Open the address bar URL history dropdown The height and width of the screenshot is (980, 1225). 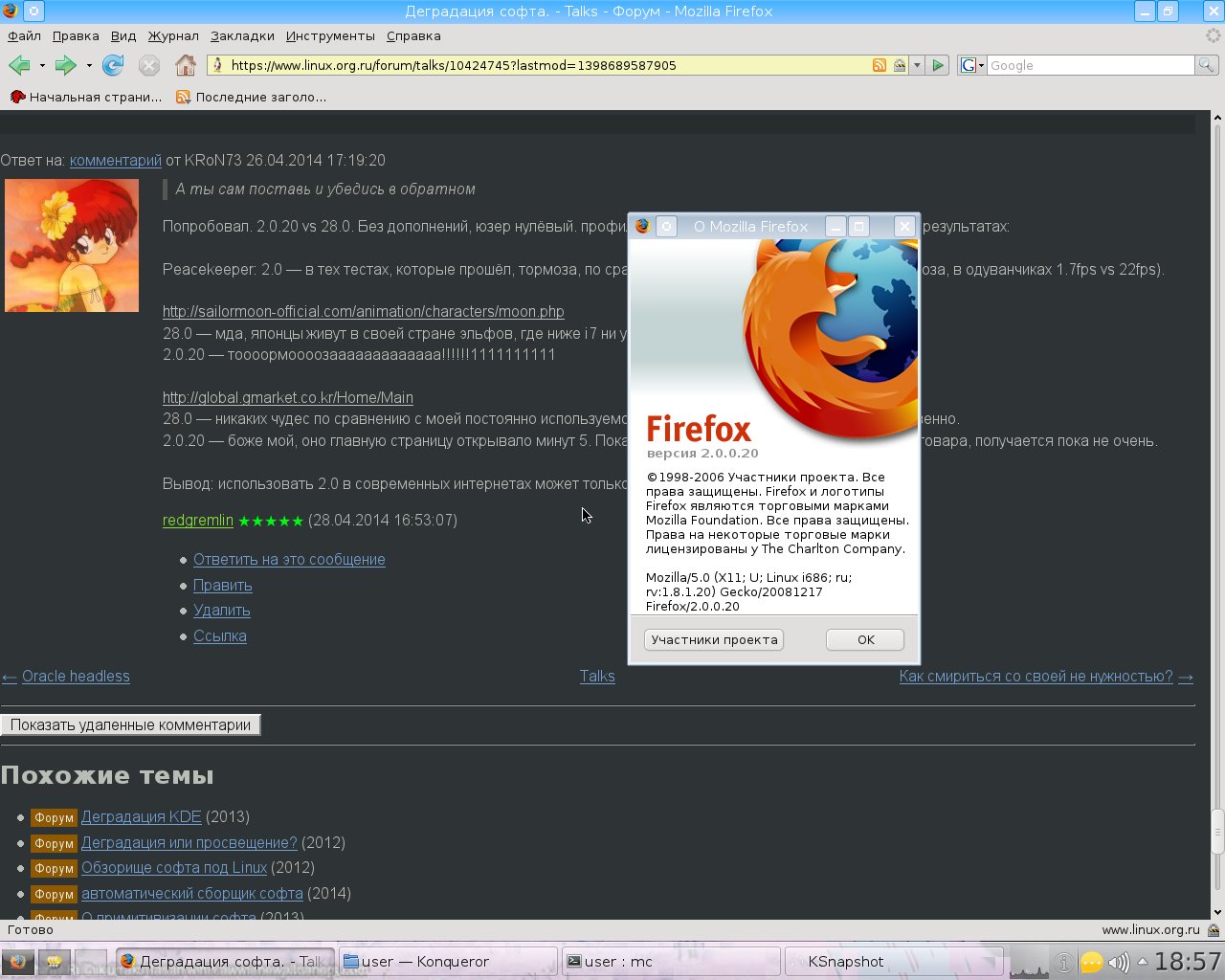(917, 65)
